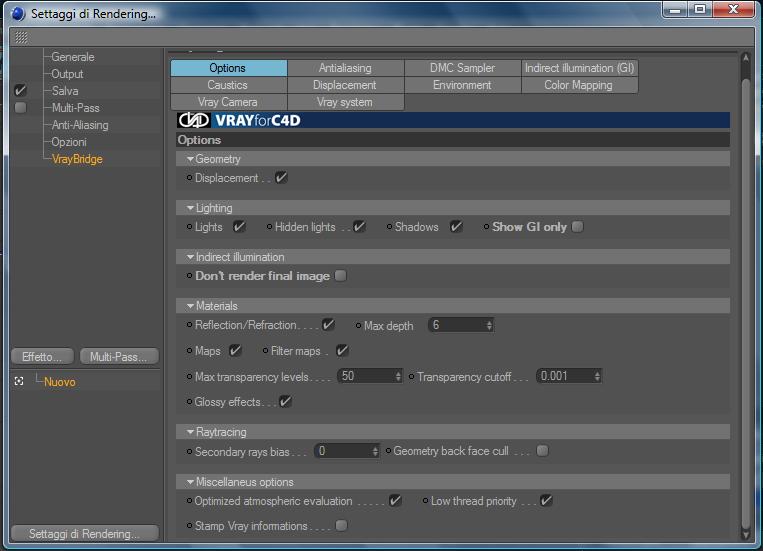Open the Environment tab
Image resolution: width=763 pixels, height=551 pixels.
click(462, 85)
